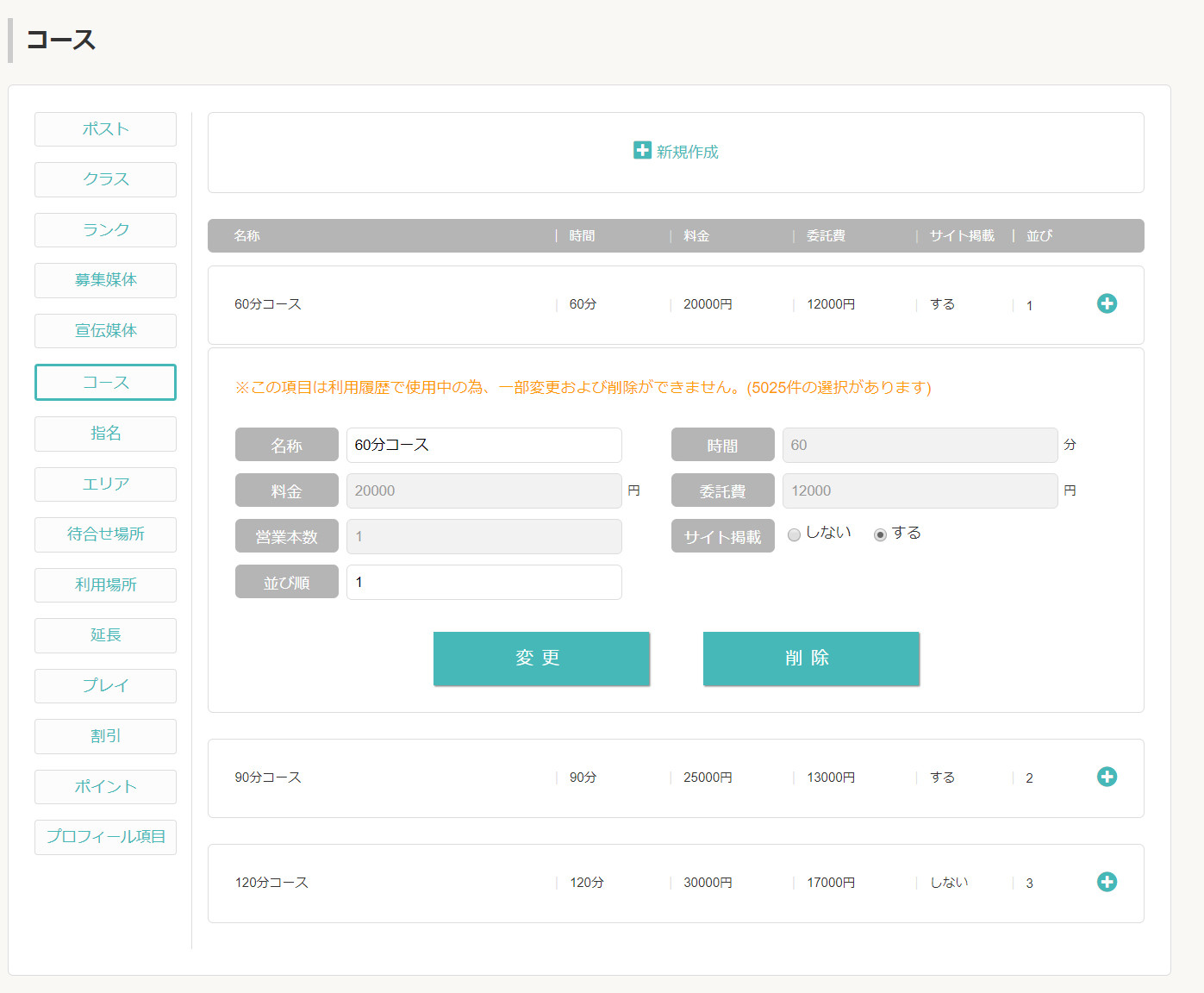Viewport: 1204px width, 993px height.
Task: Select the しない radio button
Action: [x=795, y=534]
